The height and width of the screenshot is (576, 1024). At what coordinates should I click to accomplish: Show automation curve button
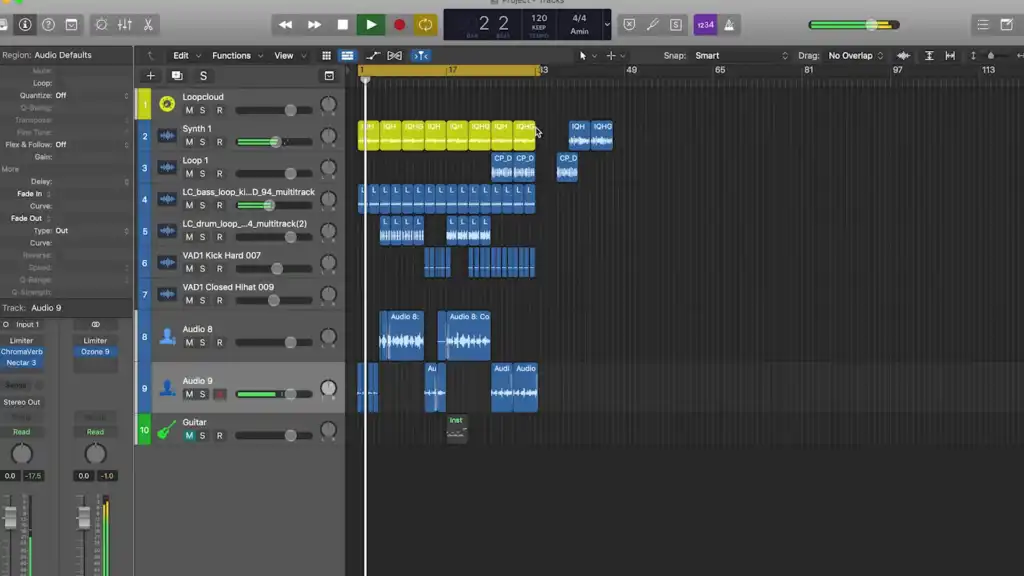(372, 56)
